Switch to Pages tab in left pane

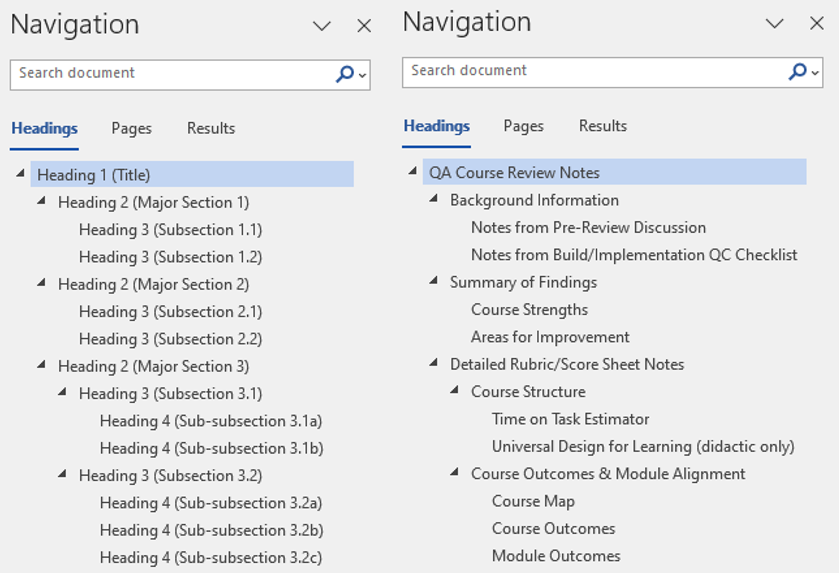coord(132,128)
